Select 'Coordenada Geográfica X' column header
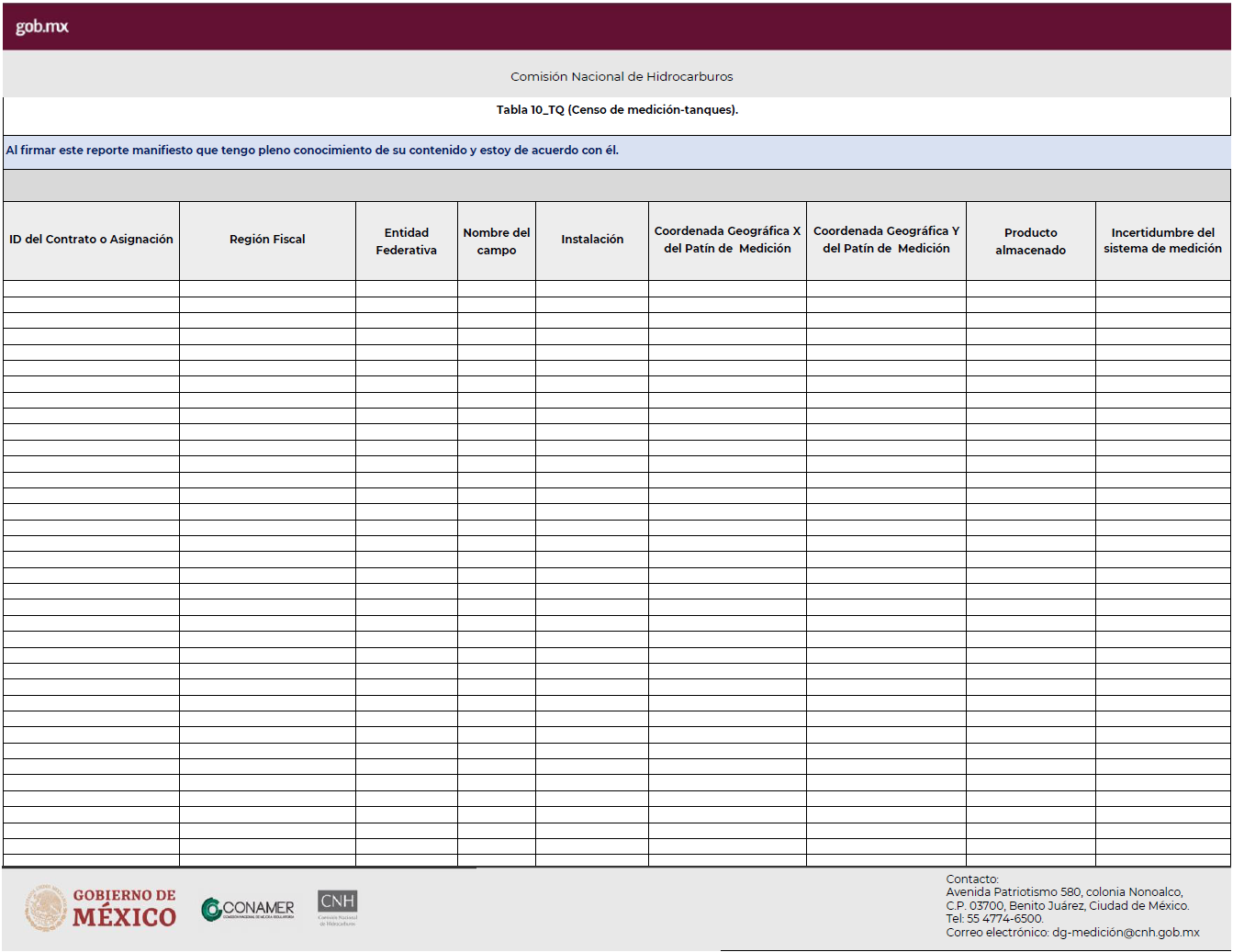The image size is (1233, 952). [x=727, y=240]
